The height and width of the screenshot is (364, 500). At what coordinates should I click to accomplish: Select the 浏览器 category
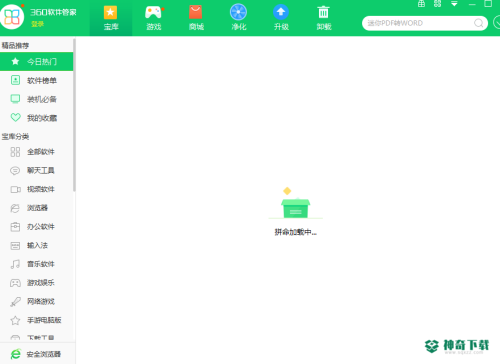coord(36,208)
